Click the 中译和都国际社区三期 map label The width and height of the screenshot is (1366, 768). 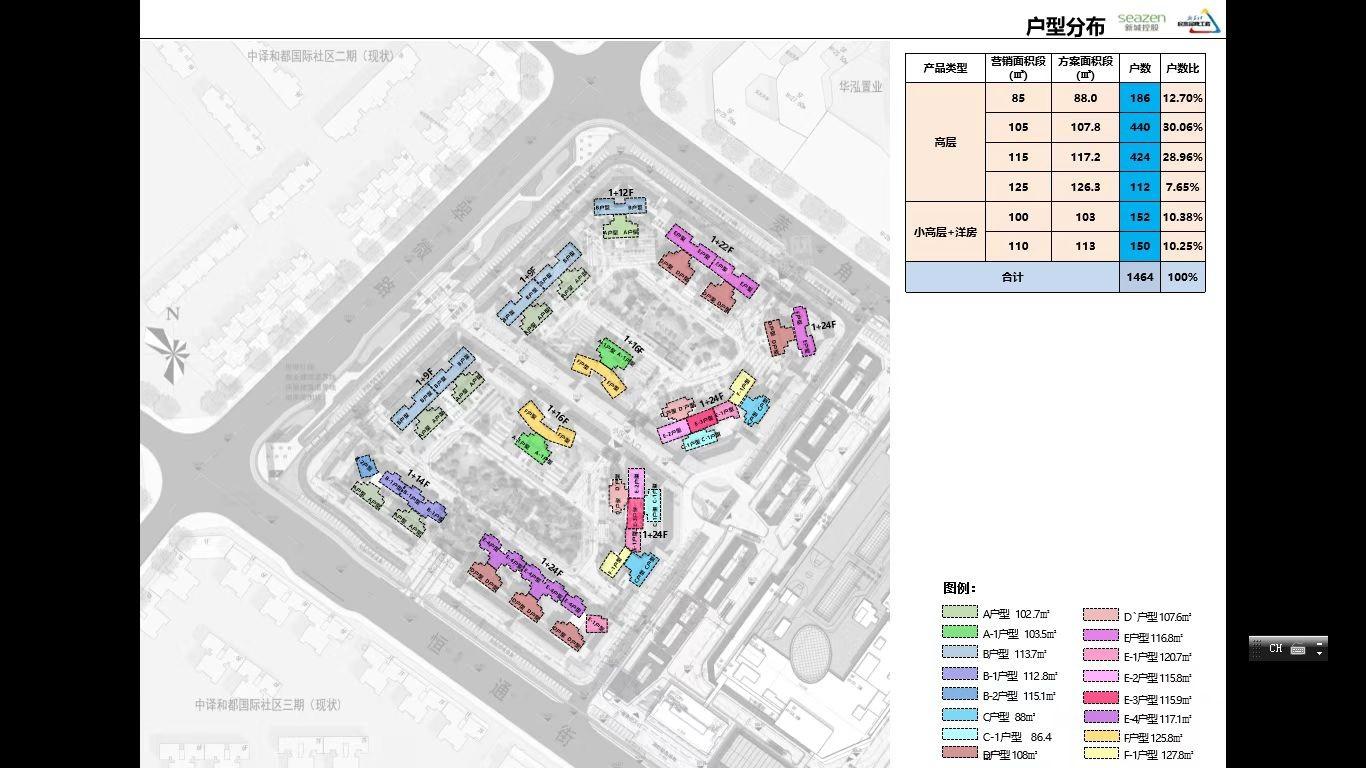267,704
